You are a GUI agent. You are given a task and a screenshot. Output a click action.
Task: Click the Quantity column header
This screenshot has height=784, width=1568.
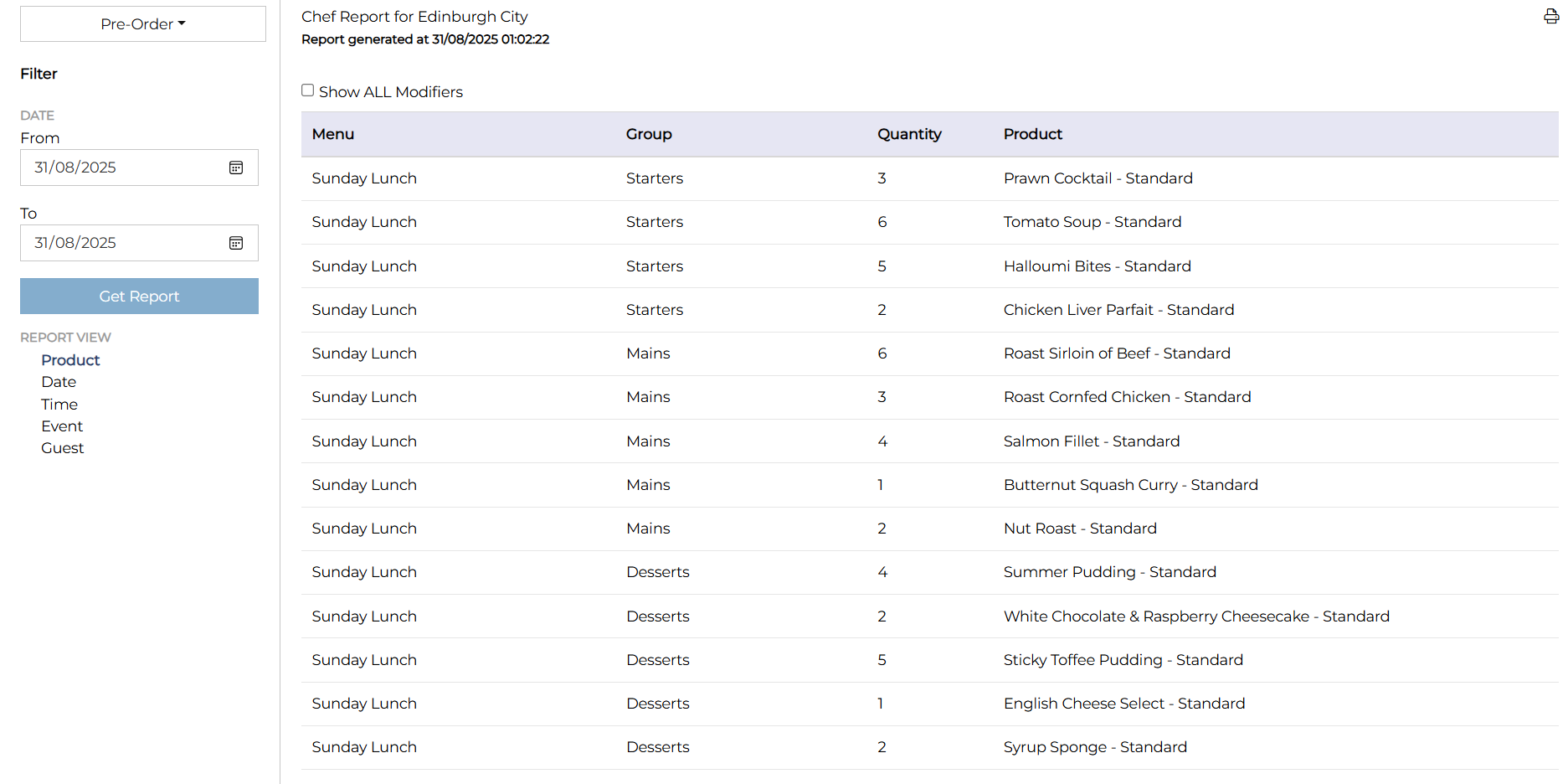coord(909,134)
